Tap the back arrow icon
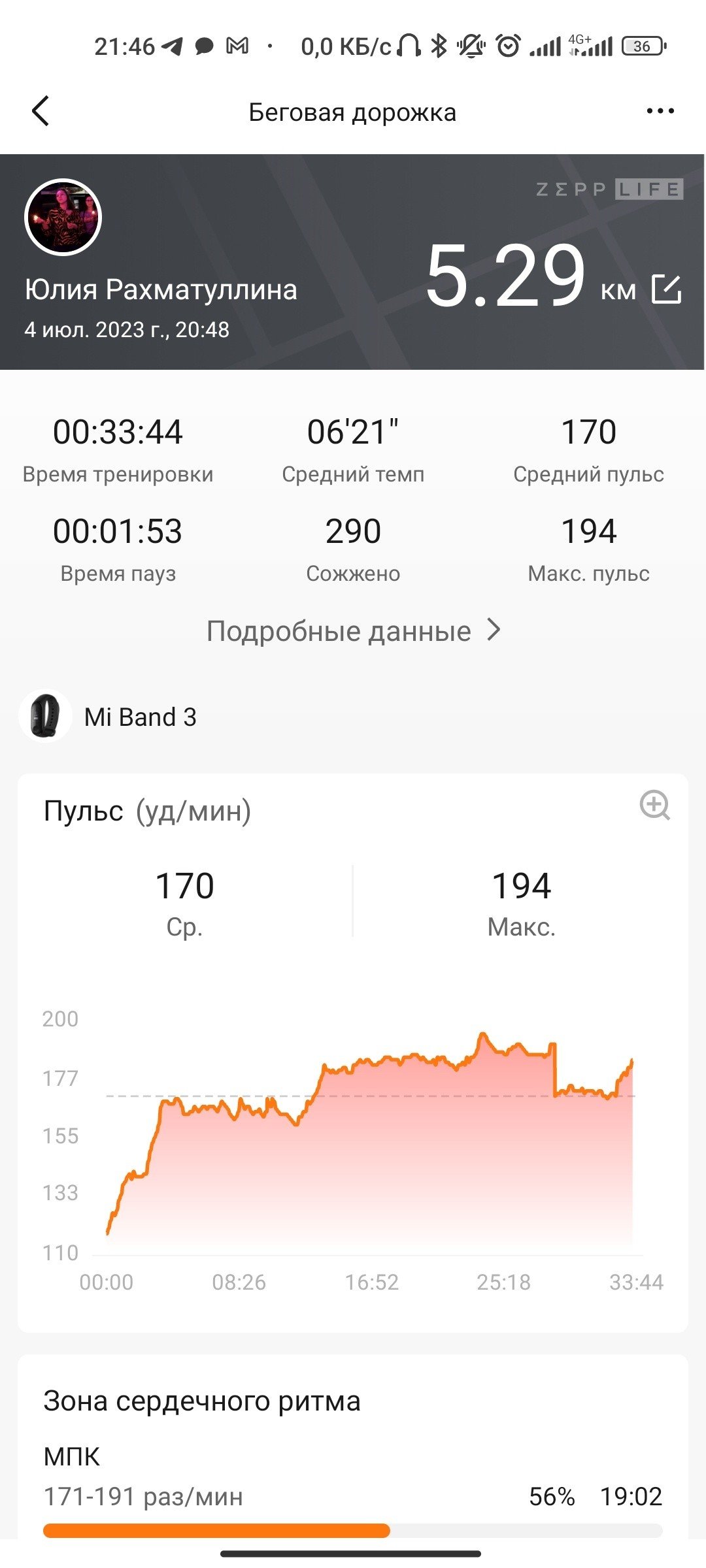Screen dimensions: 706x1568 (x=41, y=111)
